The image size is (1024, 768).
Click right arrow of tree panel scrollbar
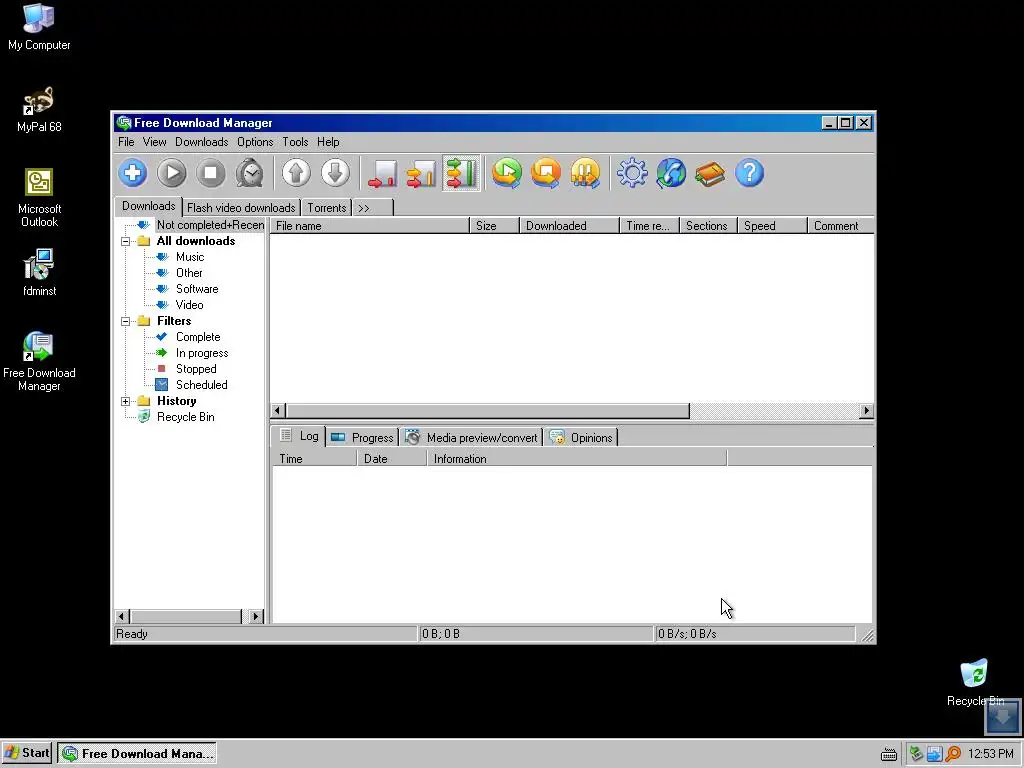[255, 616]
